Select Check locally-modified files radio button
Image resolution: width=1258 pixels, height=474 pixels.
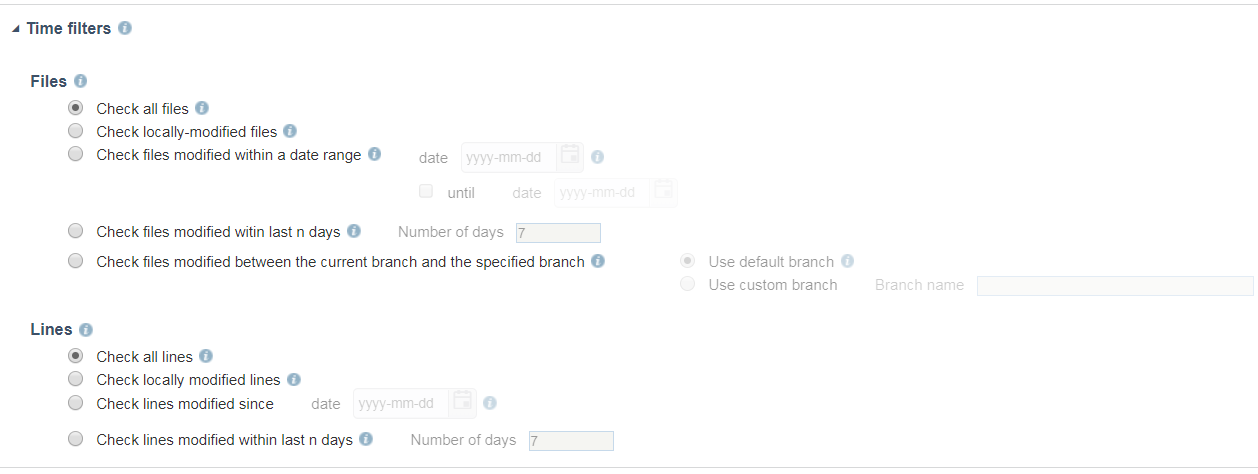[x=75, y=131]
